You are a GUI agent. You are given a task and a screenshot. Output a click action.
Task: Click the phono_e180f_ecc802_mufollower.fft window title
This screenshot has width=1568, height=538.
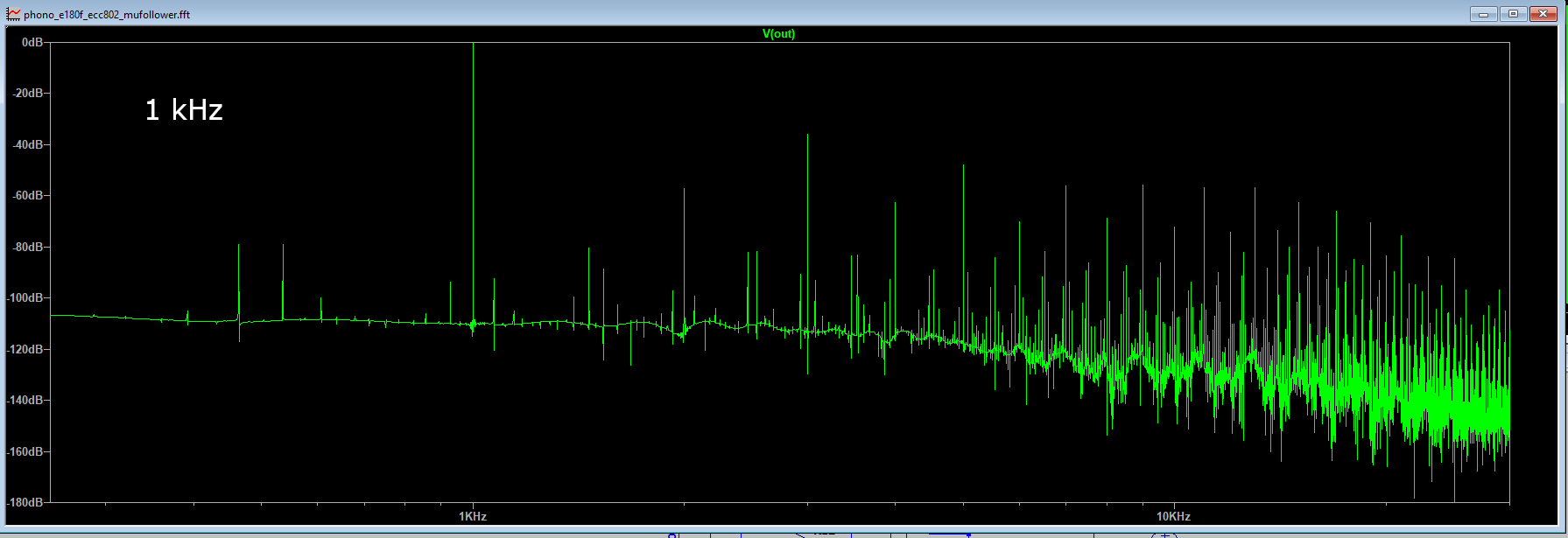tap(107, 15)
